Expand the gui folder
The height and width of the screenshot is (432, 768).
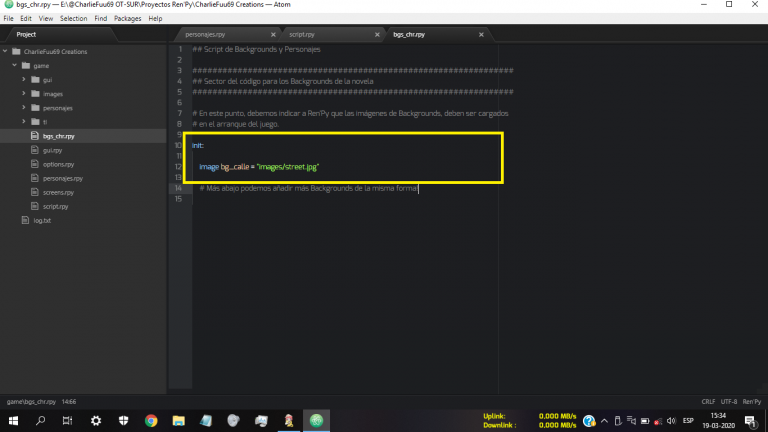(x=23, y=79)
